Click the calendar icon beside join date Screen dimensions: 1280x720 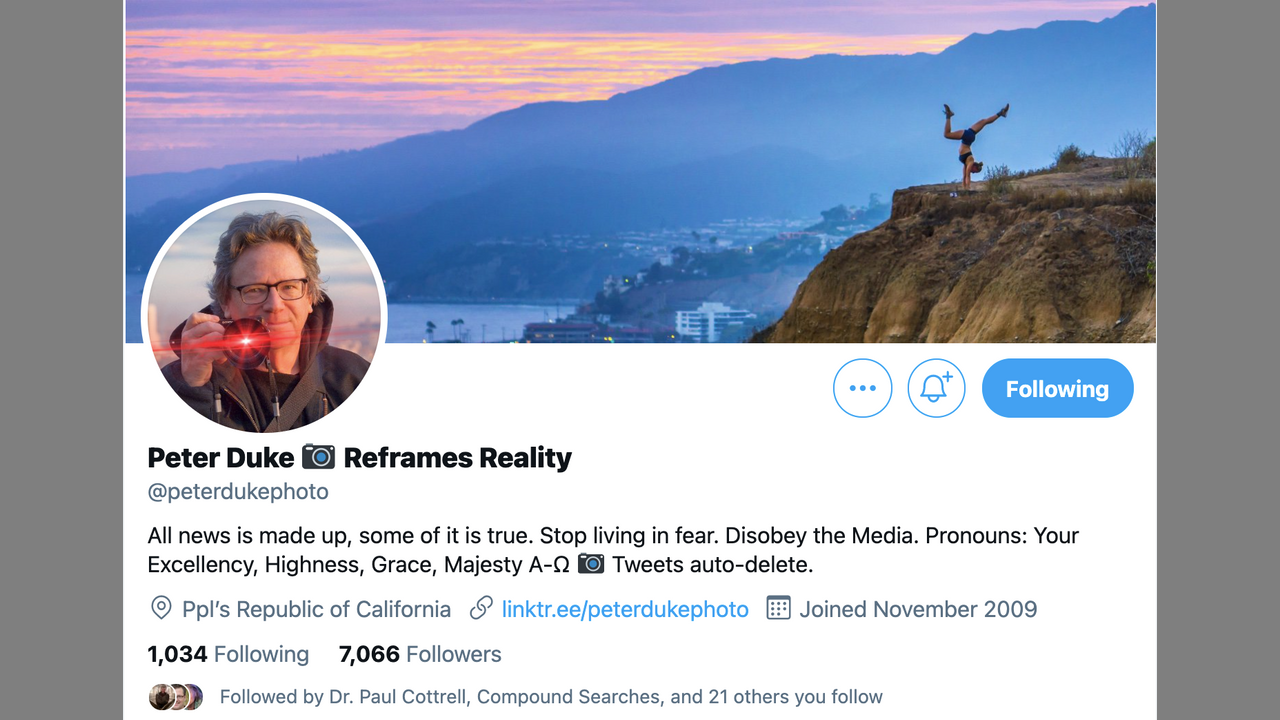(x=778, y=608)
